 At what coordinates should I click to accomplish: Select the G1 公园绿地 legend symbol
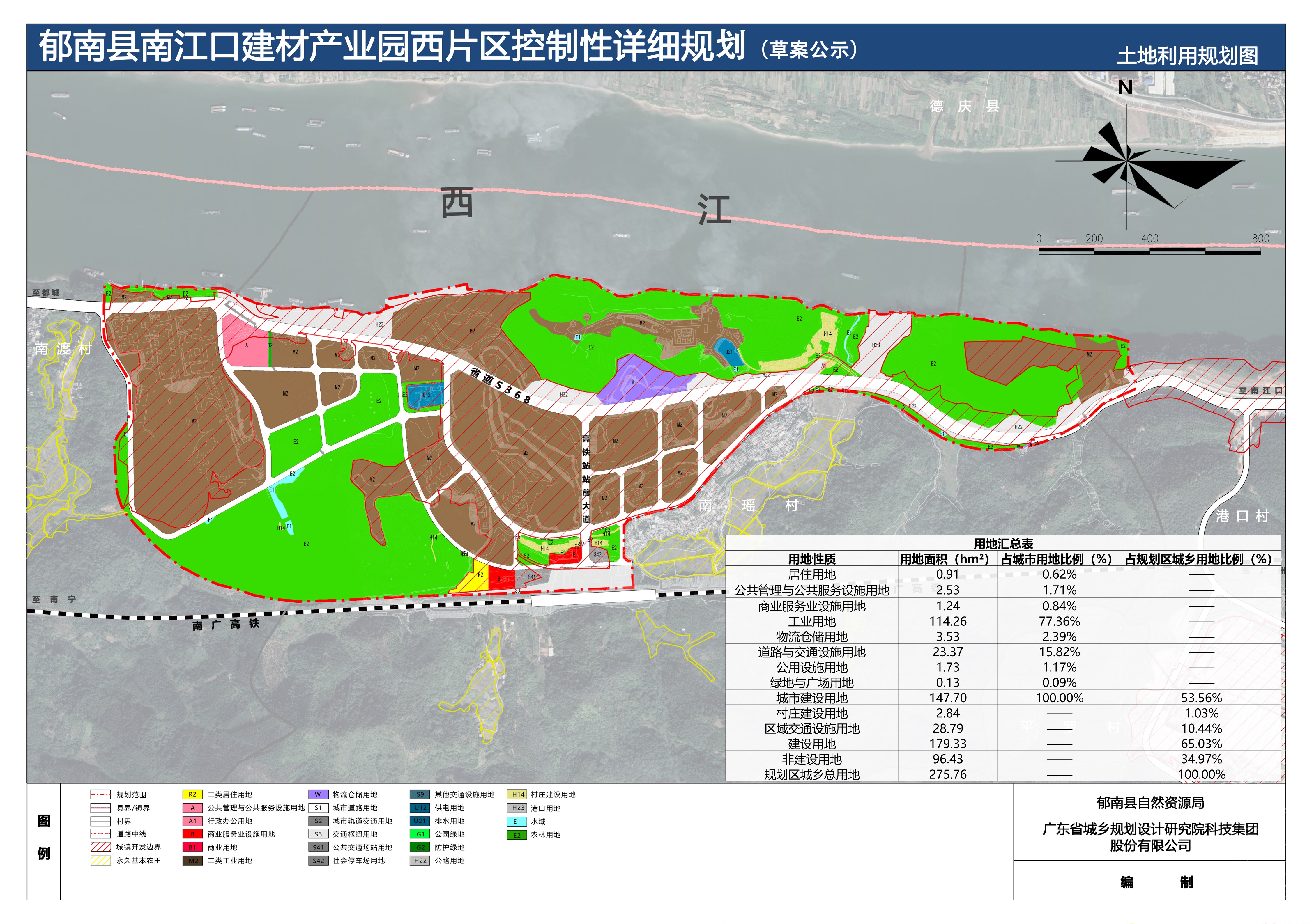coord(420,834)
